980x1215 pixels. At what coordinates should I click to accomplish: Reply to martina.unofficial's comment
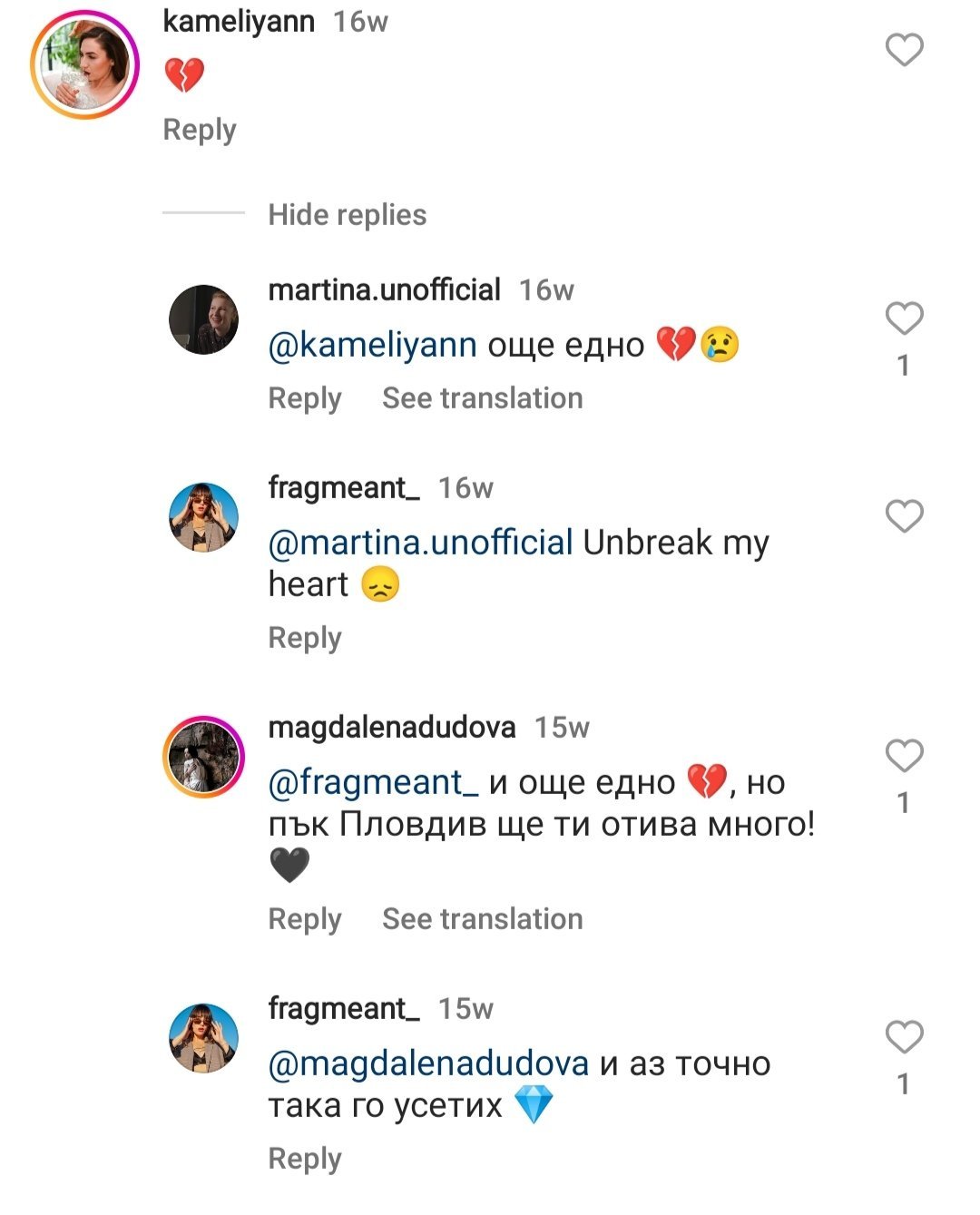305,398
